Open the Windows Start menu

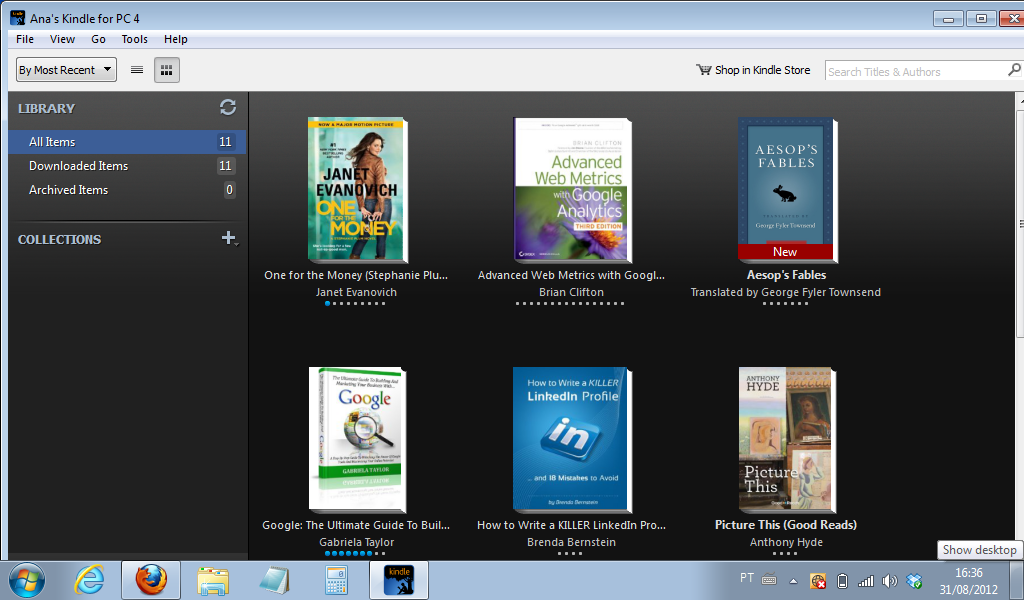click(x=27, y=580)
